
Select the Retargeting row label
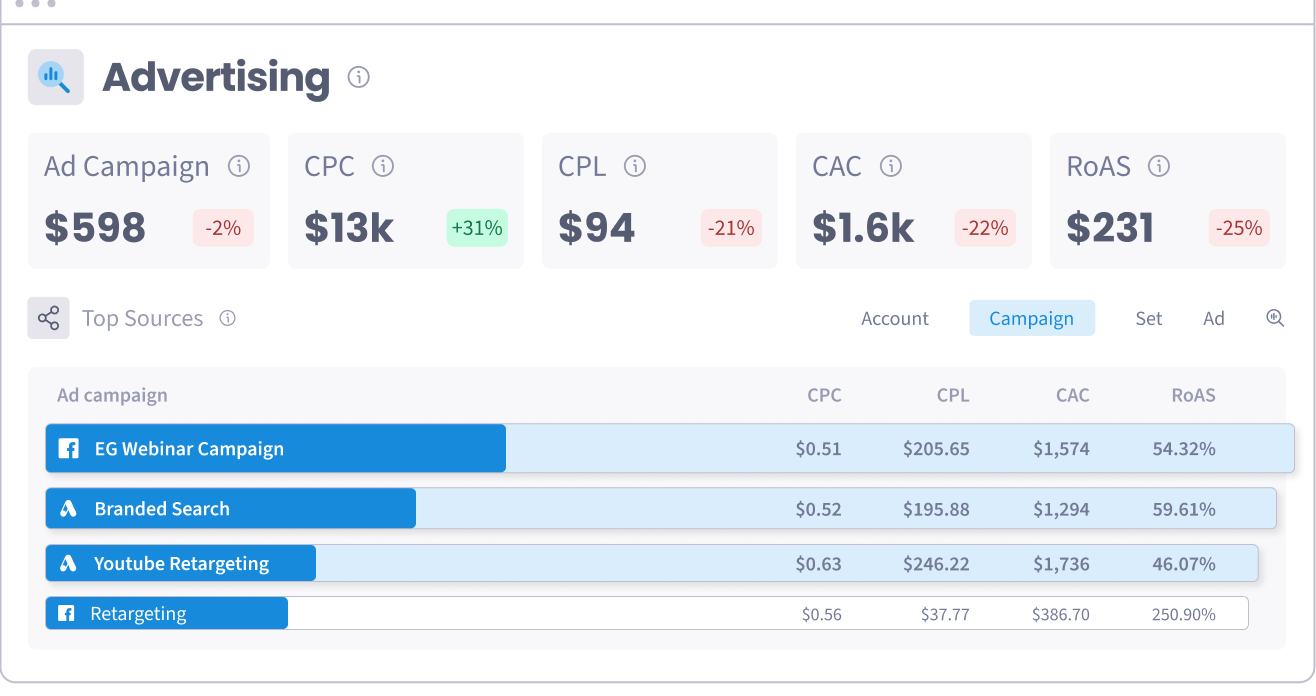point(138,614)
